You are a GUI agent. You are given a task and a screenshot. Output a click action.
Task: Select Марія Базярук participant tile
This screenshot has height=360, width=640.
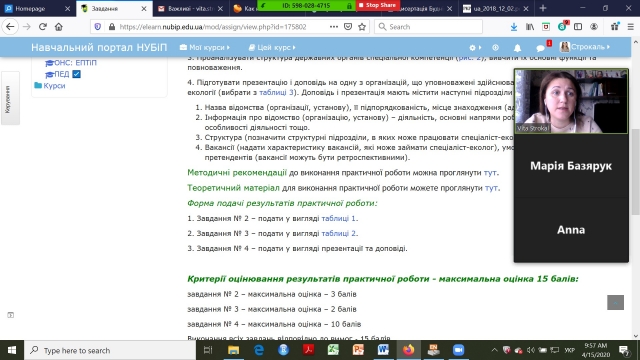[x=571, y=166]
